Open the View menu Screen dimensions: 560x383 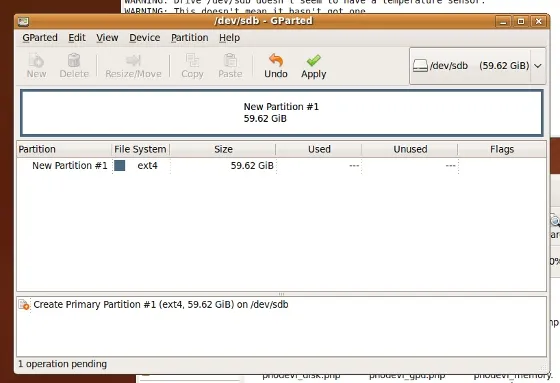[x=107, y=38]
